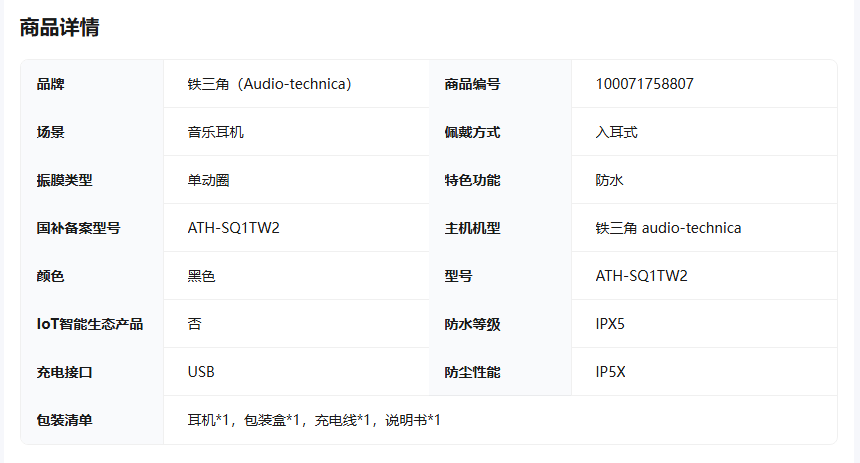Click the 否 value
The image size is (860, 463).
coord(195,324)
